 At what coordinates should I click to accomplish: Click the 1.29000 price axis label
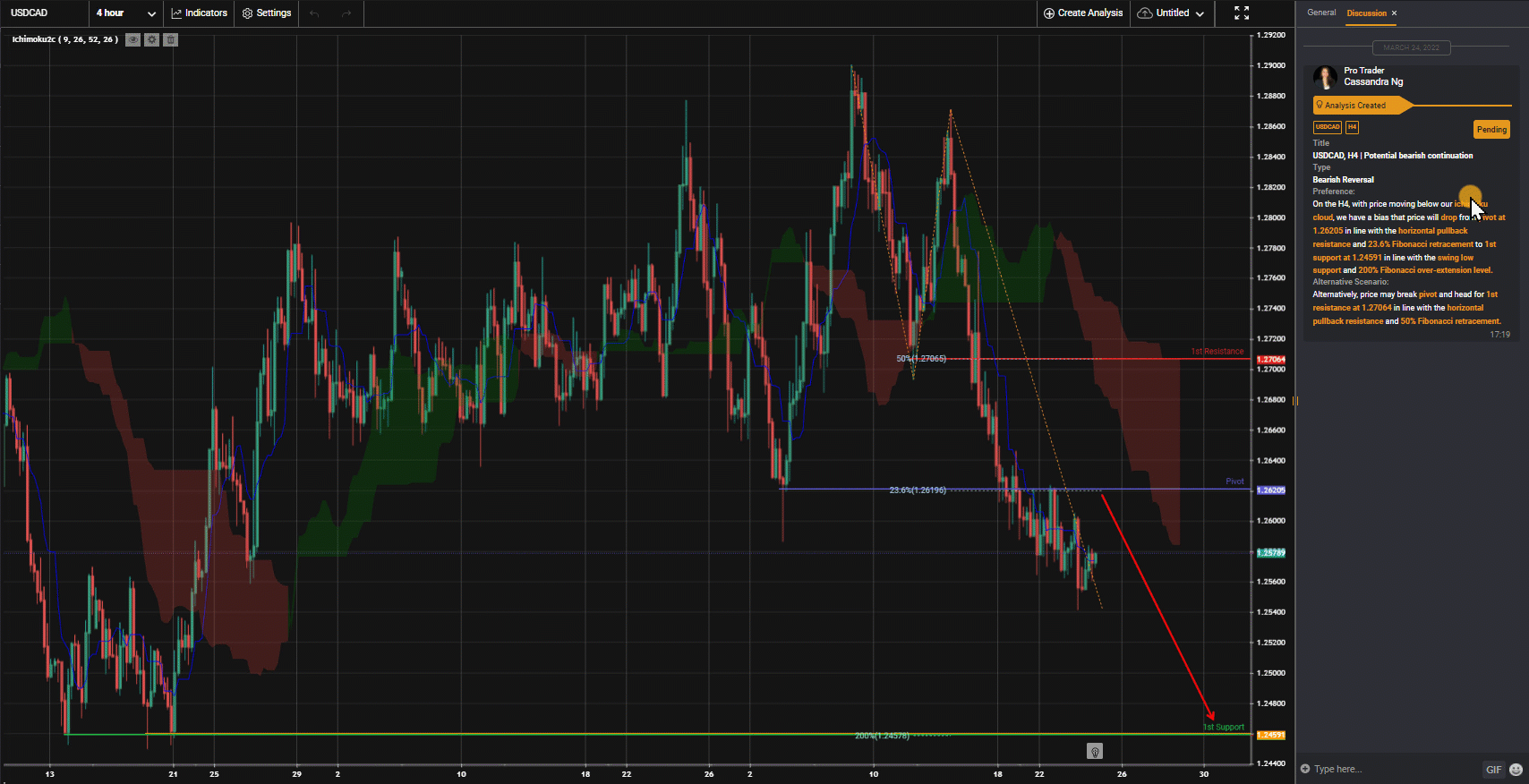[1270, 65]
